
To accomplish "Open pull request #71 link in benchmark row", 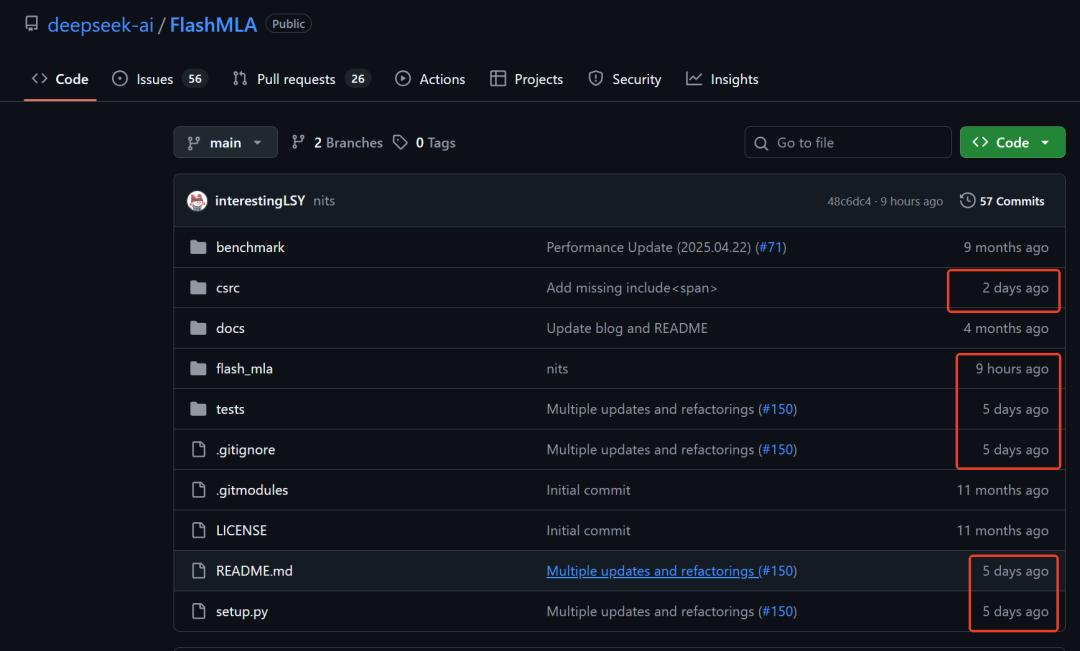I will coord(770,247).
